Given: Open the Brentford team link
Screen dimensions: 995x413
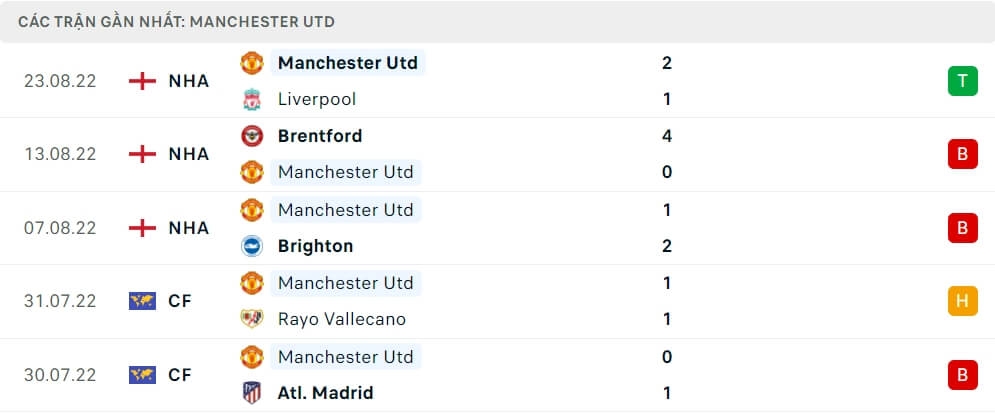Looking at the screenshot, I should (x=320, y=136).
